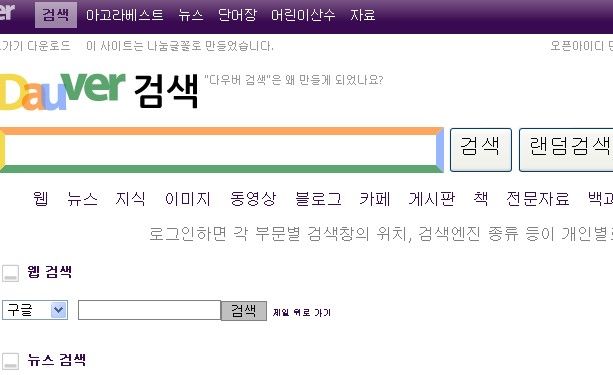The width and height of the screenshot is (613, 375).
Task: Select the 카페 search category
Action: click(375, 199)
